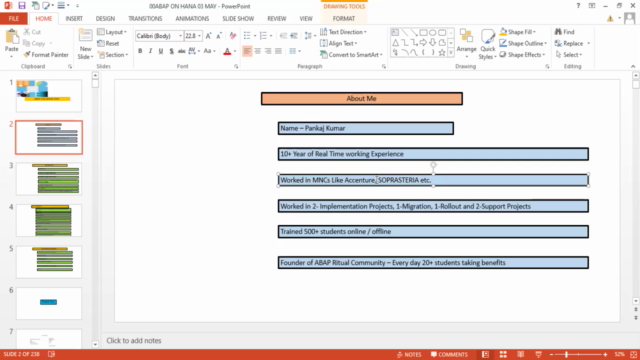Click Replace button
The image size is (640, 360).
point(572,43)
